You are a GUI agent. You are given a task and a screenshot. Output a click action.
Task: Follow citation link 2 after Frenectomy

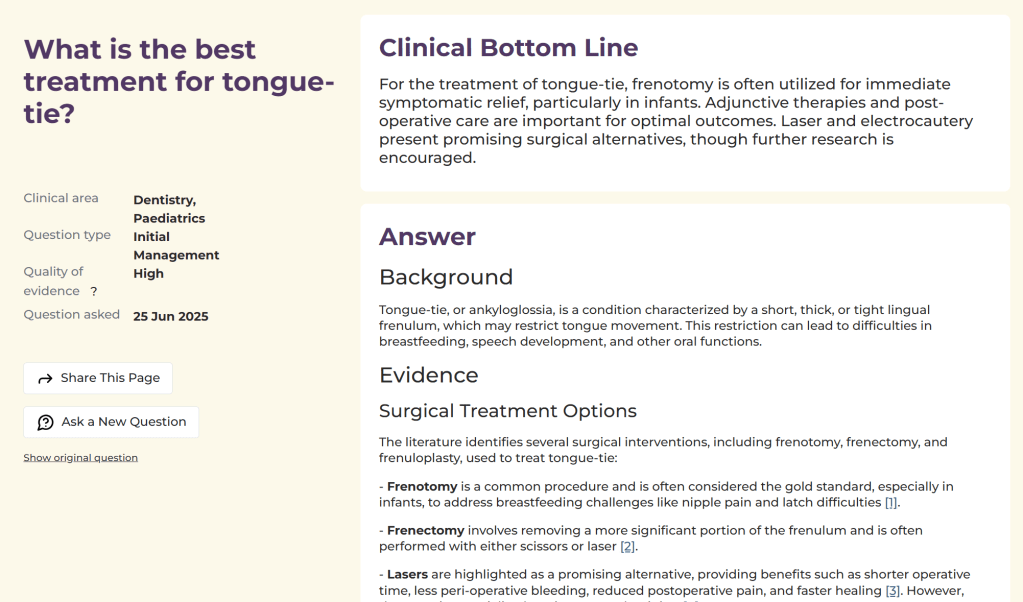[627, 547]
